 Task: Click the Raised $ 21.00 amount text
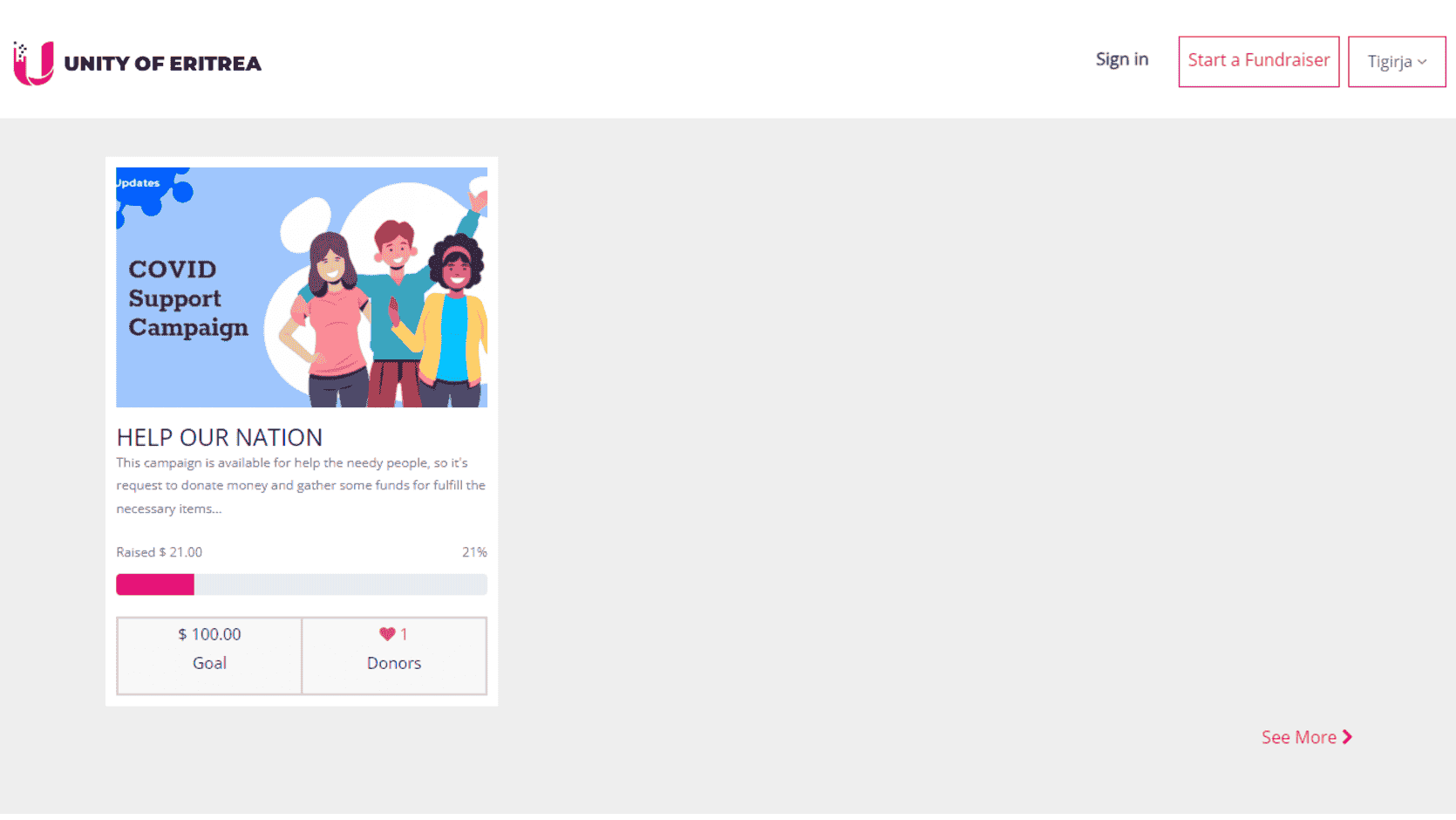click(159, 552)
